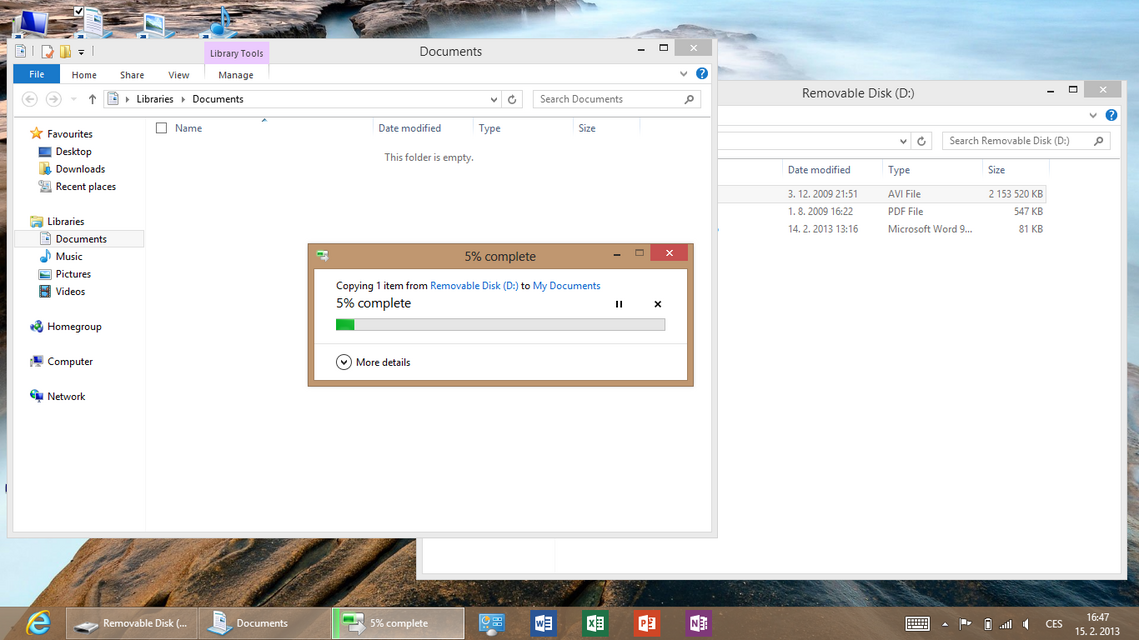The image size is (1139, 640).
Task: Open Explorer help question mark icon
Action: [x=702, y=74]
